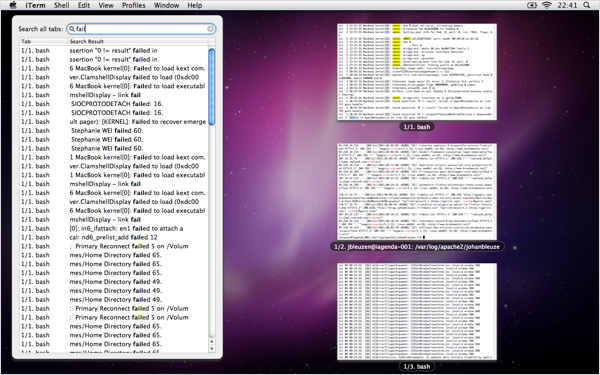Viewport: 600px width, 375px height.
Task: Click the 22:41 clock in menu bar
Action: (x=567, y=5)
